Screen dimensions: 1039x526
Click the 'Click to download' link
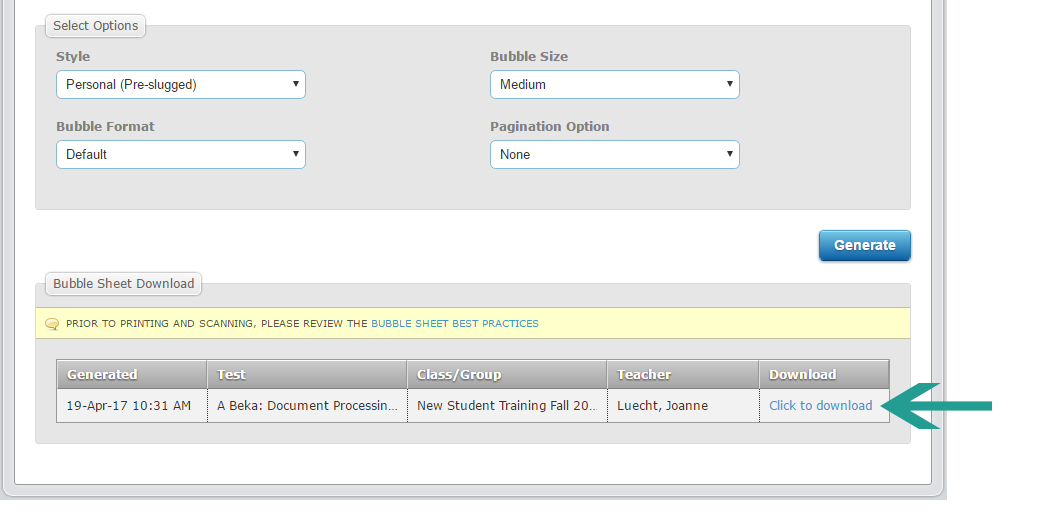pos(820,406)
